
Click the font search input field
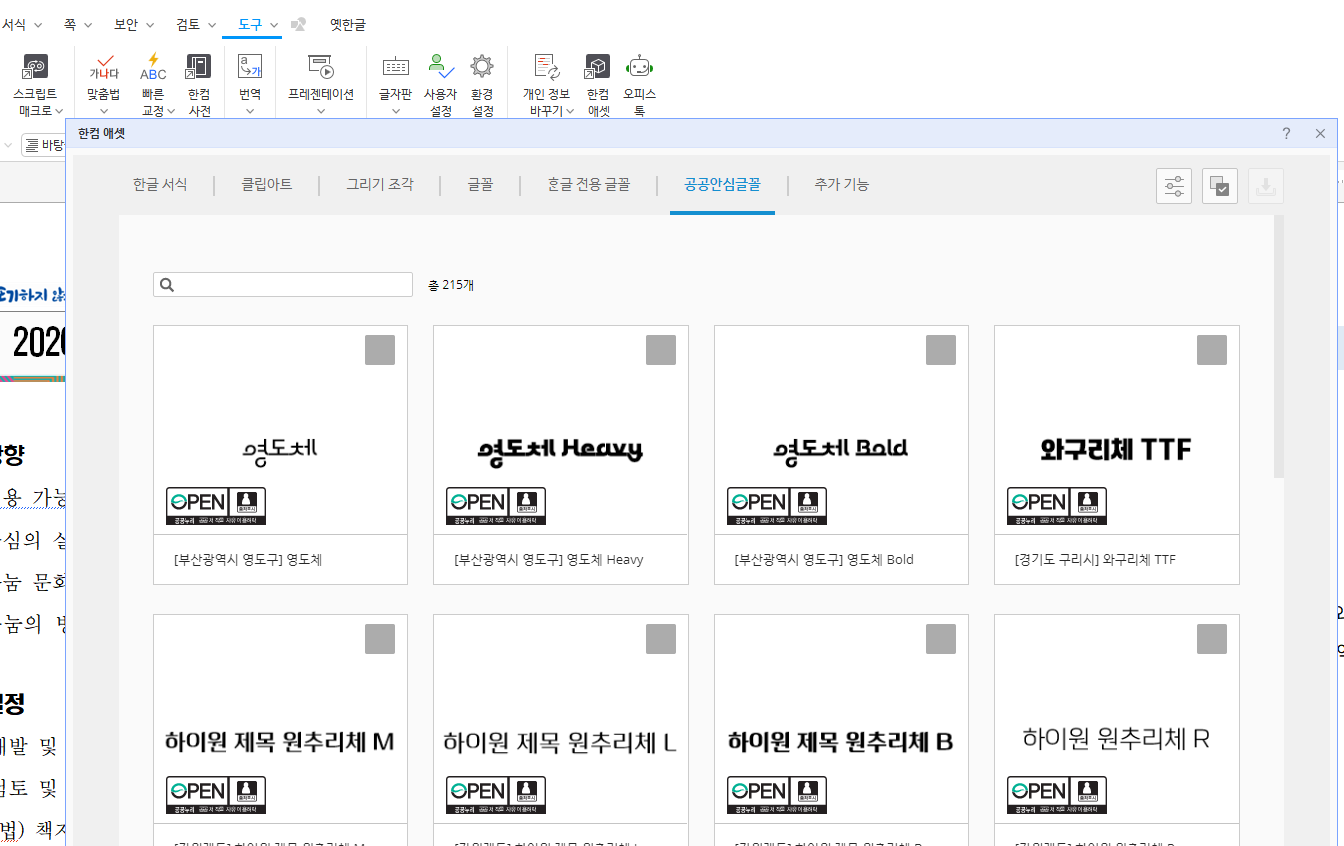[283, 285]
